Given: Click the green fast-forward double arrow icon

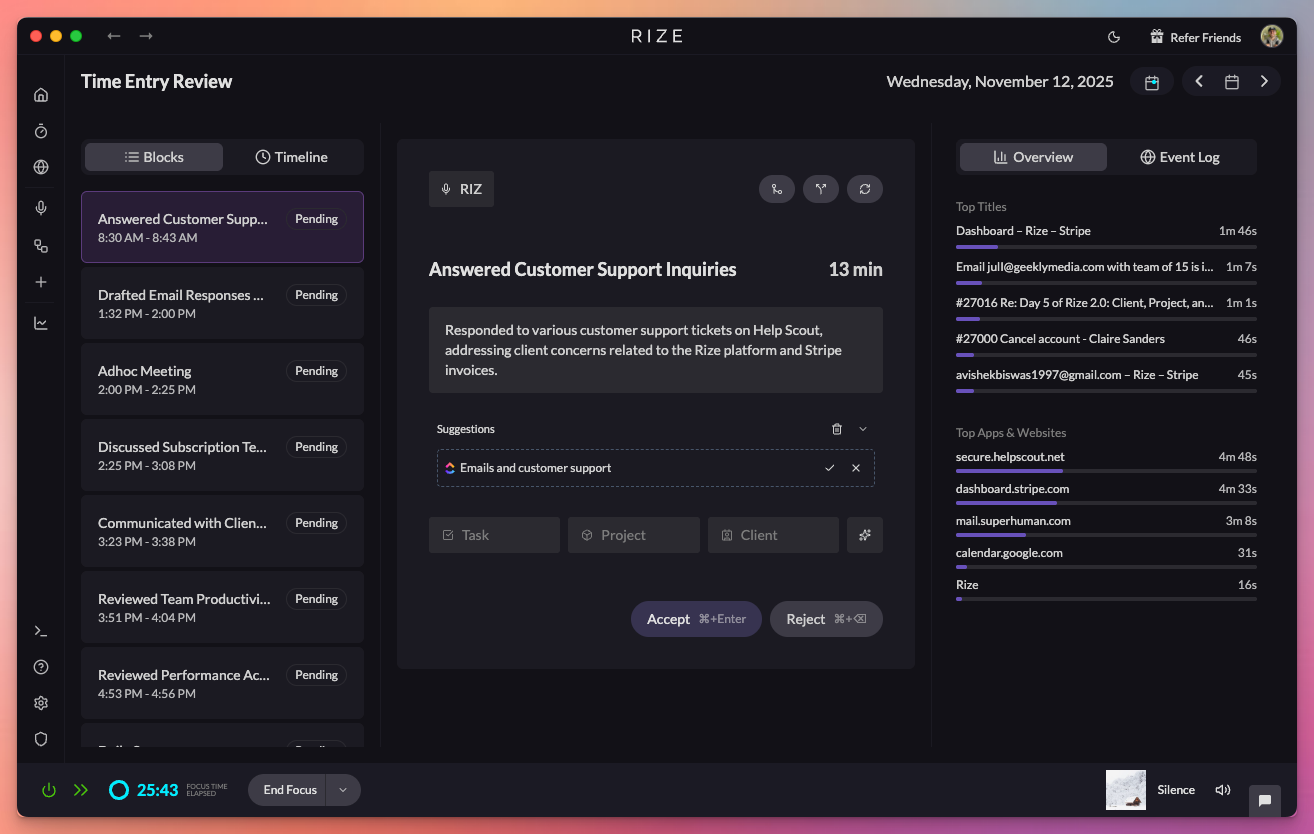Looking at the screenshot, I should click(81, 790).
